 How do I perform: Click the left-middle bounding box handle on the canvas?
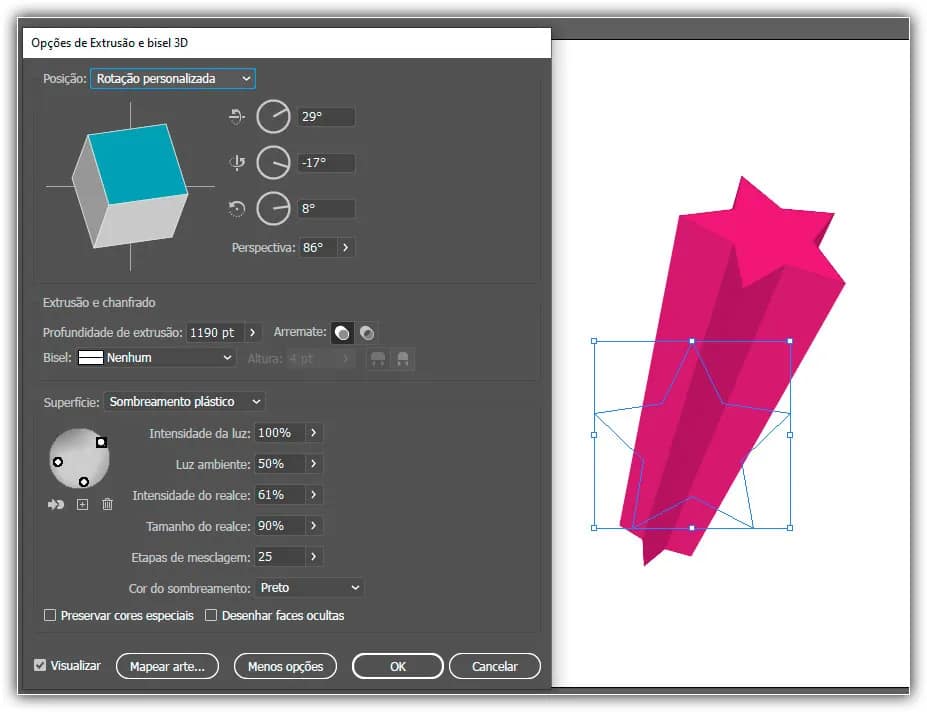[x=594, y=435]
